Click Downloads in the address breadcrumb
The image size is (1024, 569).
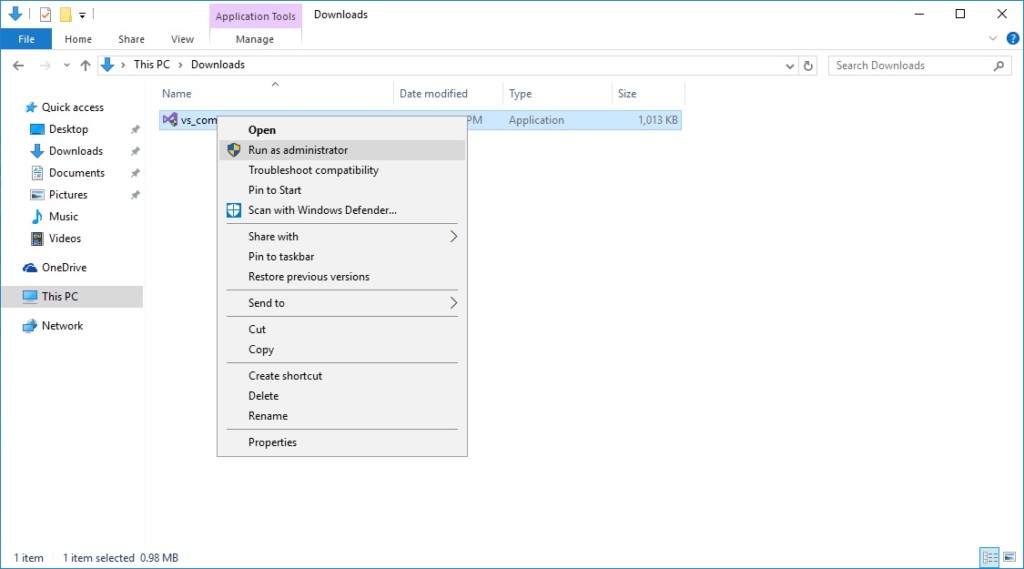(x=217, y=65)
